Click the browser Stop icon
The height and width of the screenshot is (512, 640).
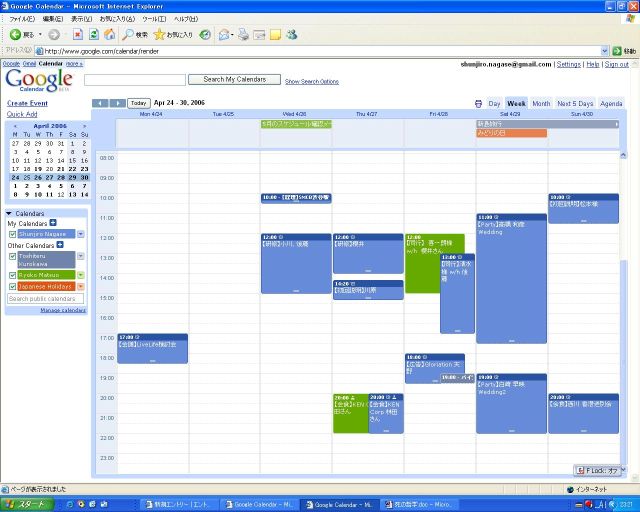click(78, 35)
